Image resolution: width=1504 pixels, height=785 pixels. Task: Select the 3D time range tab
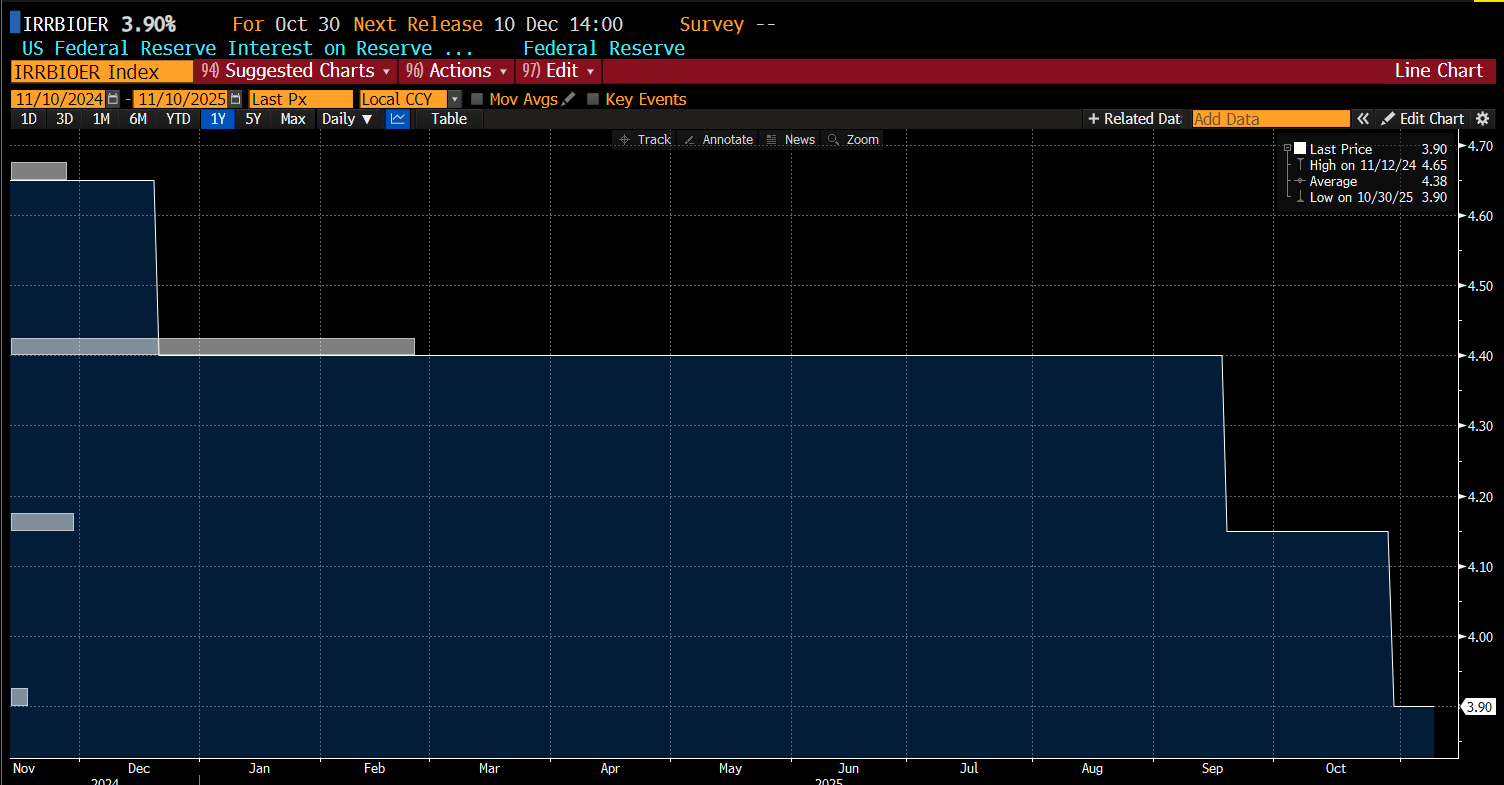(64, 119)
